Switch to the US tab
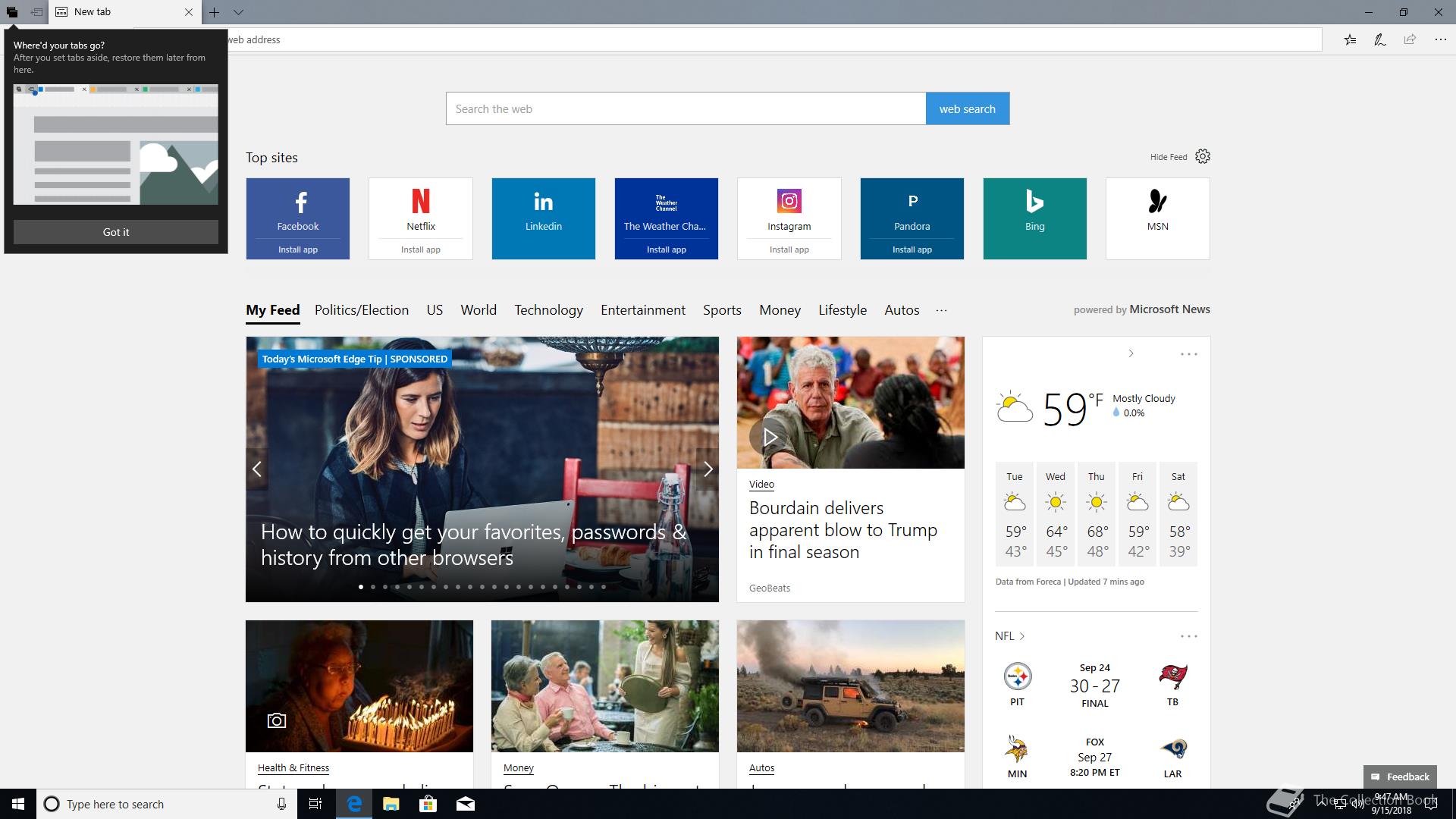 (x=435, y=310)
